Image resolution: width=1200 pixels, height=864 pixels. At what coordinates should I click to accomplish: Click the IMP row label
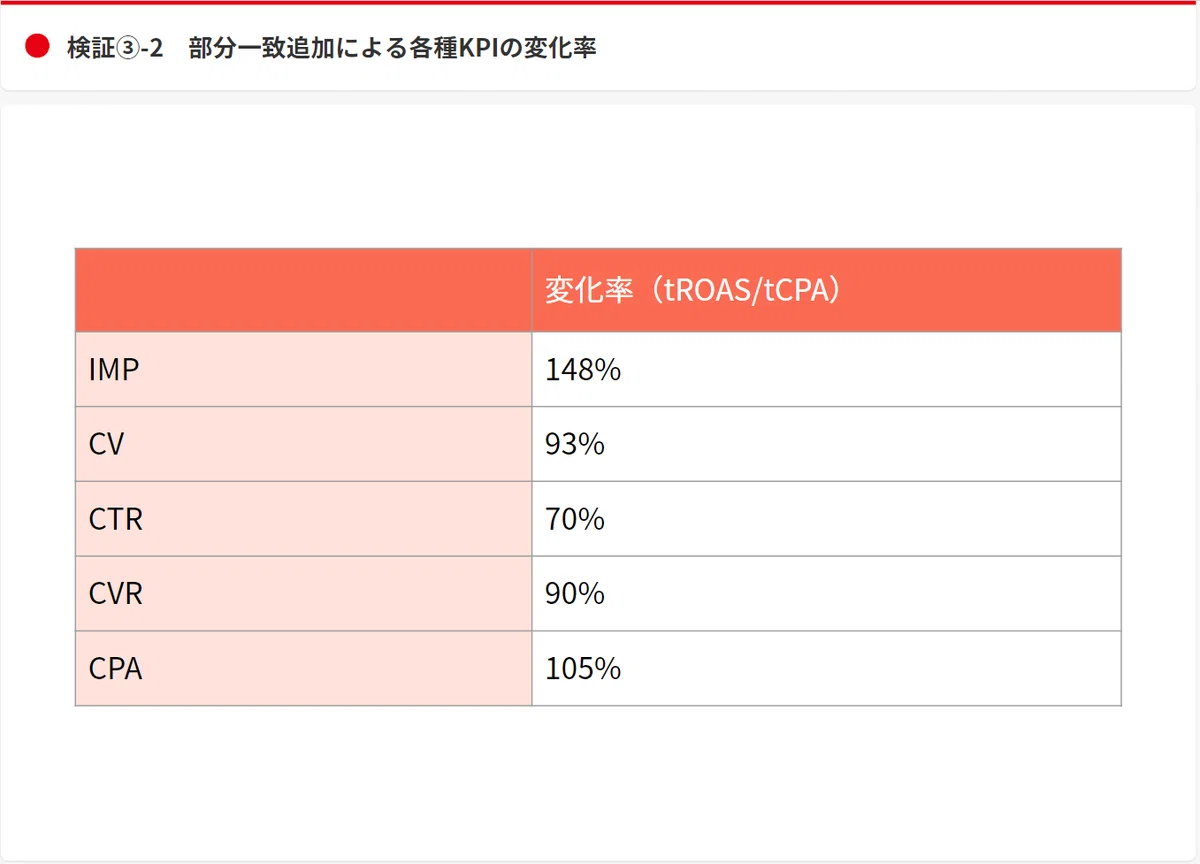tap(304, 370)
